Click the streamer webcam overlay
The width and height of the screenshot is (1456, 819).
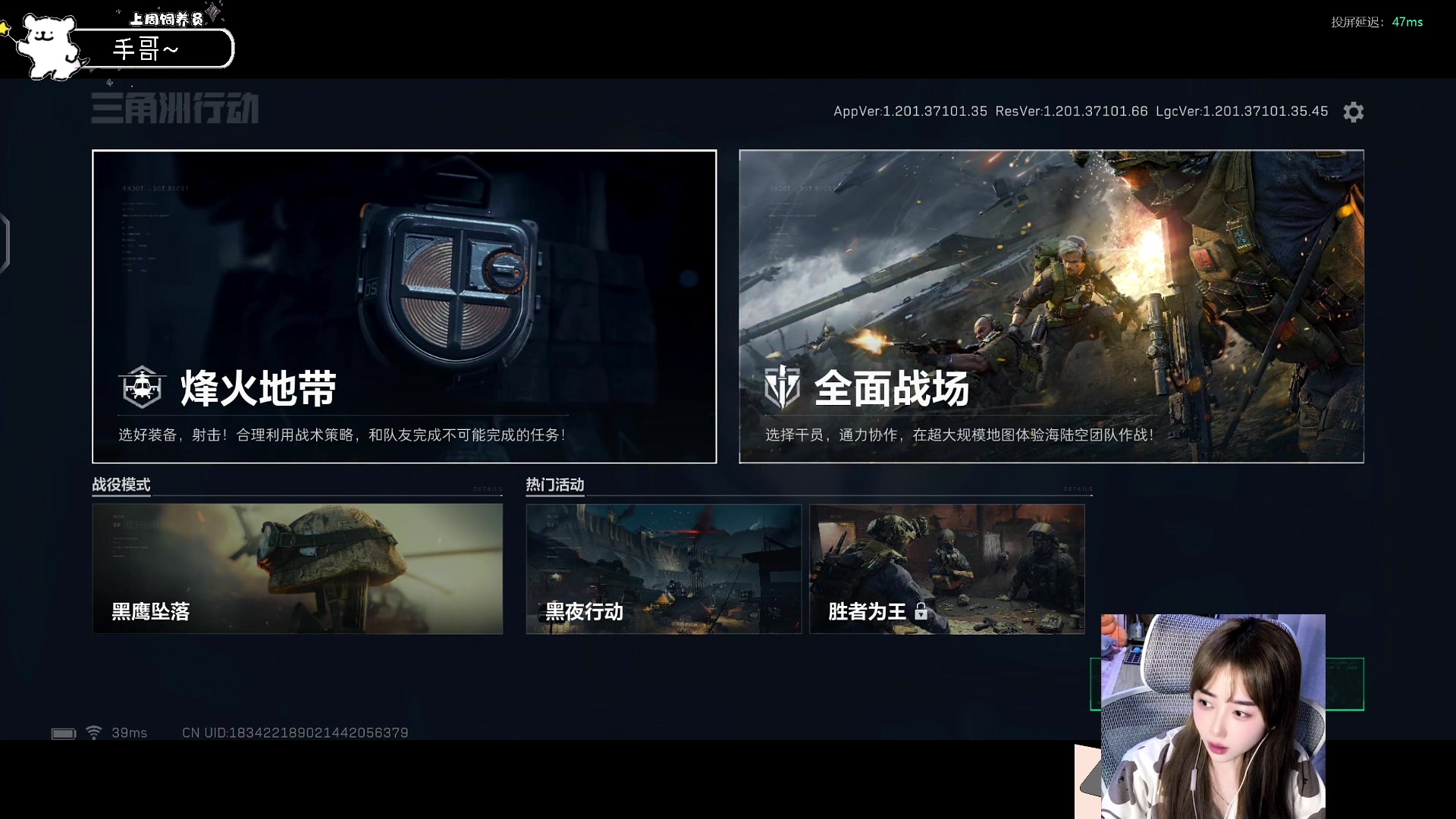1213,717
